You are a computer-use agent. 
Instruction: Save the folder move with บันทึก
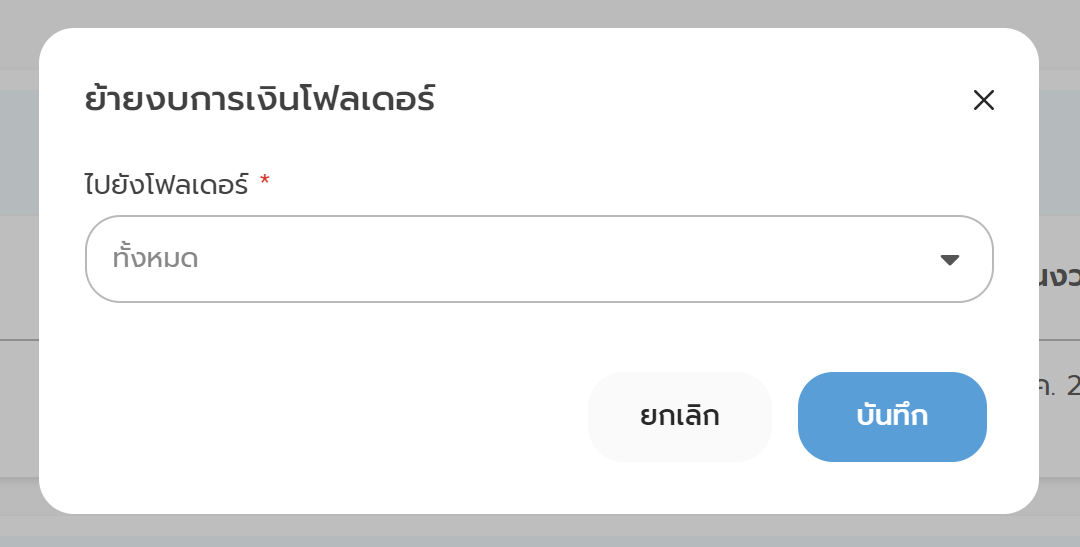pyautogui.click(x=892, y=417)
